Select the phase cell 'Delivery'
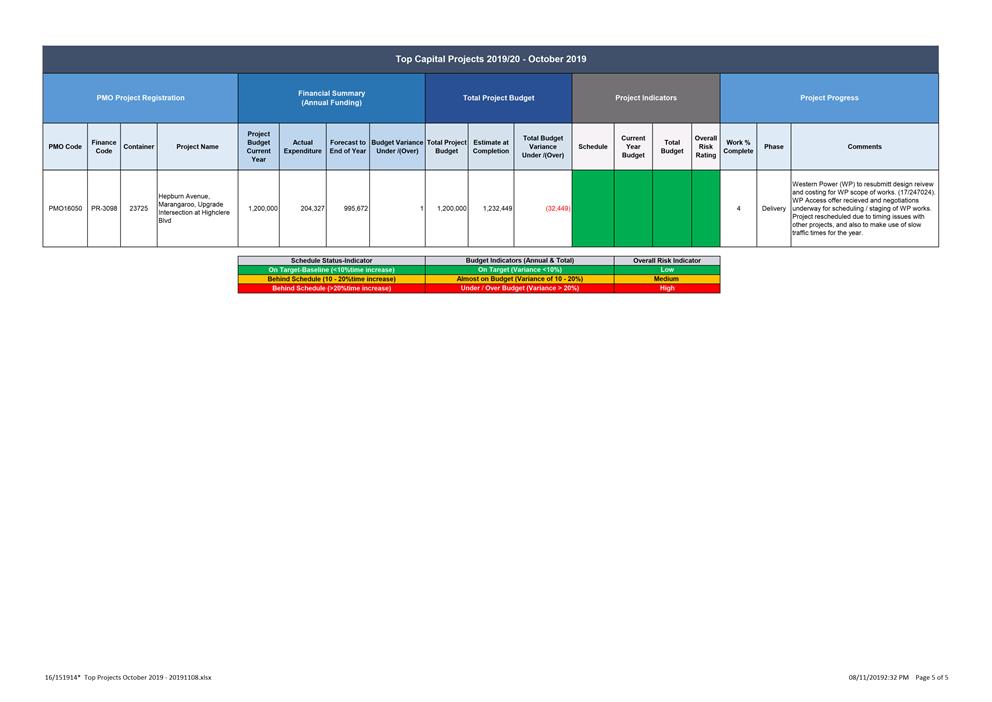 (774, 208)
